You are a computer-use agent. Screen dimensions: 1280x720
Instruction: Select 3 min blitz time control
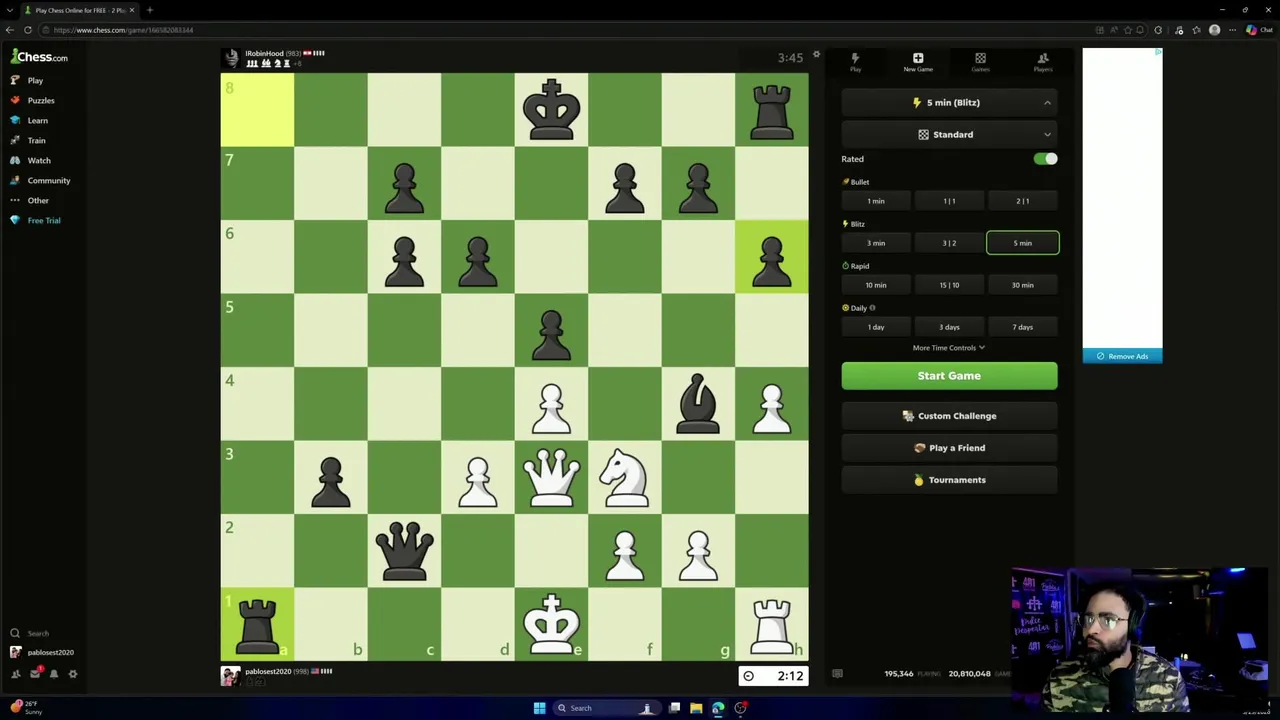876,243
